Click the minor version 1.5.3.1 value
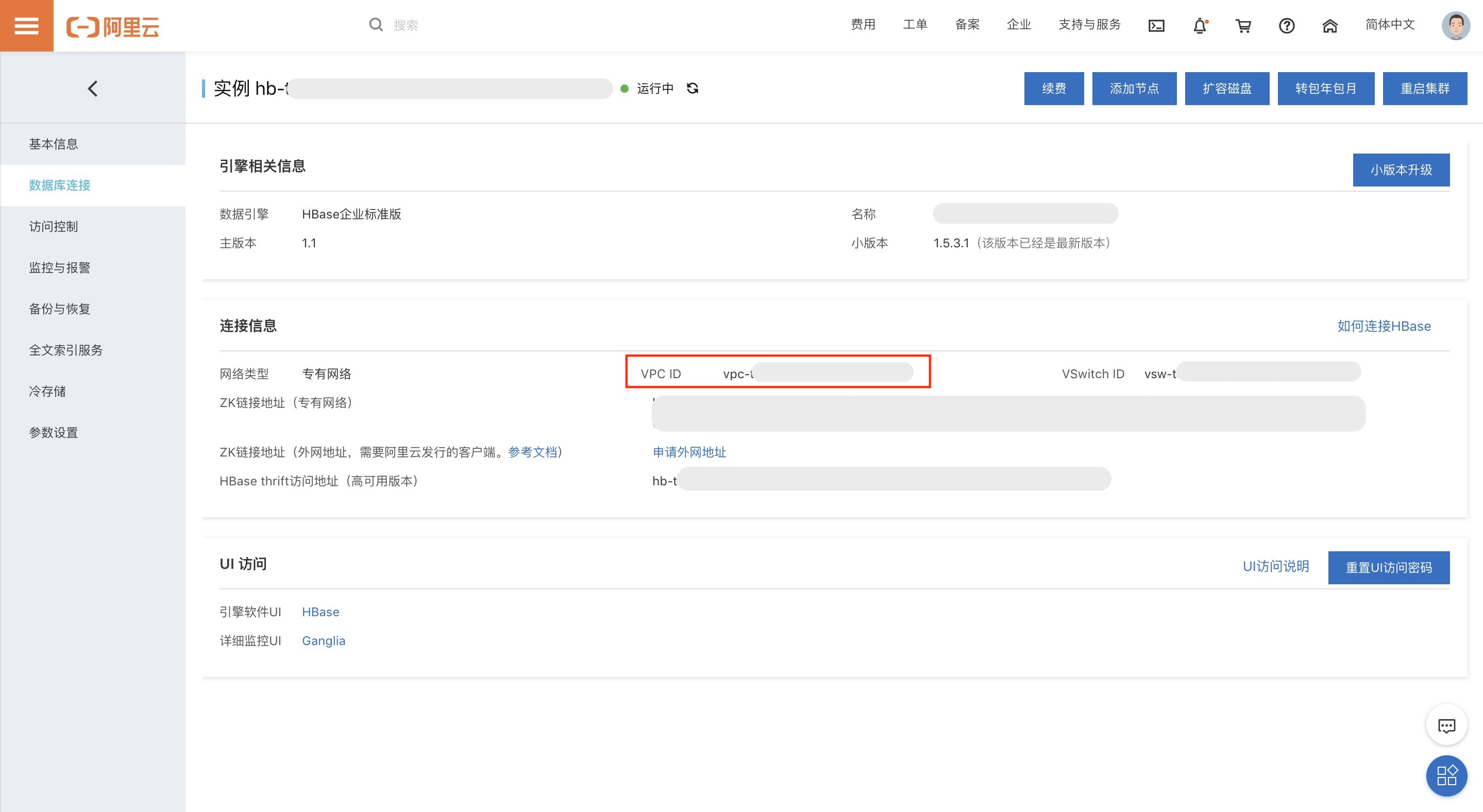The image size is (1483, 812). coord(951,243)
